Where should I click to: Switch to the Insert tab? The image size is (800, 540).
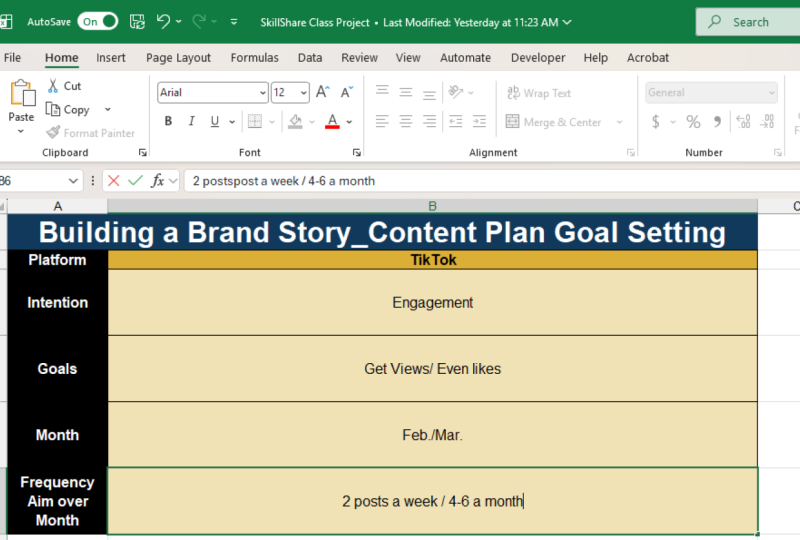111,58
